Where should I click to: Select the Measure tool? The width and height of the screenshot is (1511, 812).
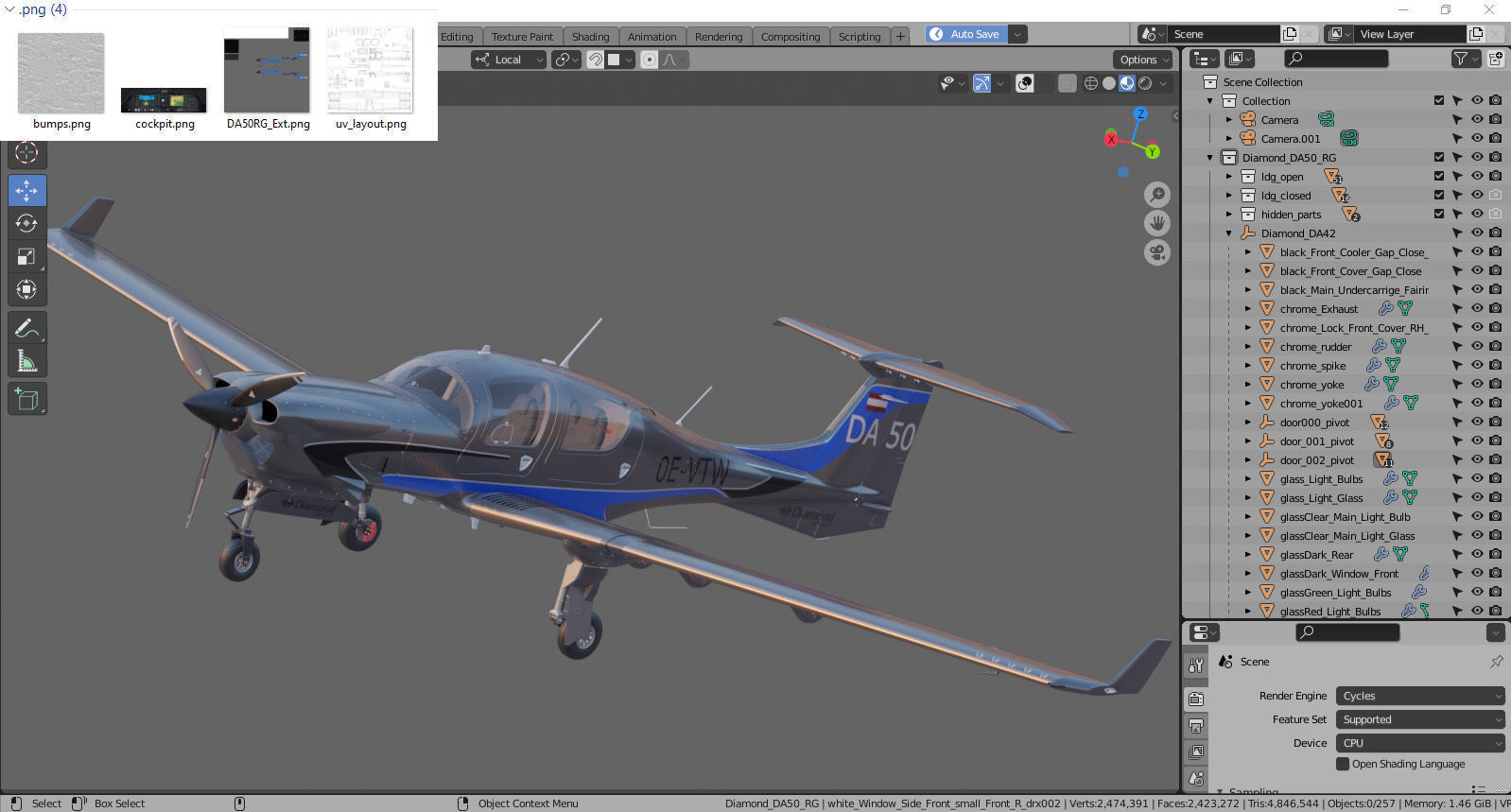pos(26,361)
